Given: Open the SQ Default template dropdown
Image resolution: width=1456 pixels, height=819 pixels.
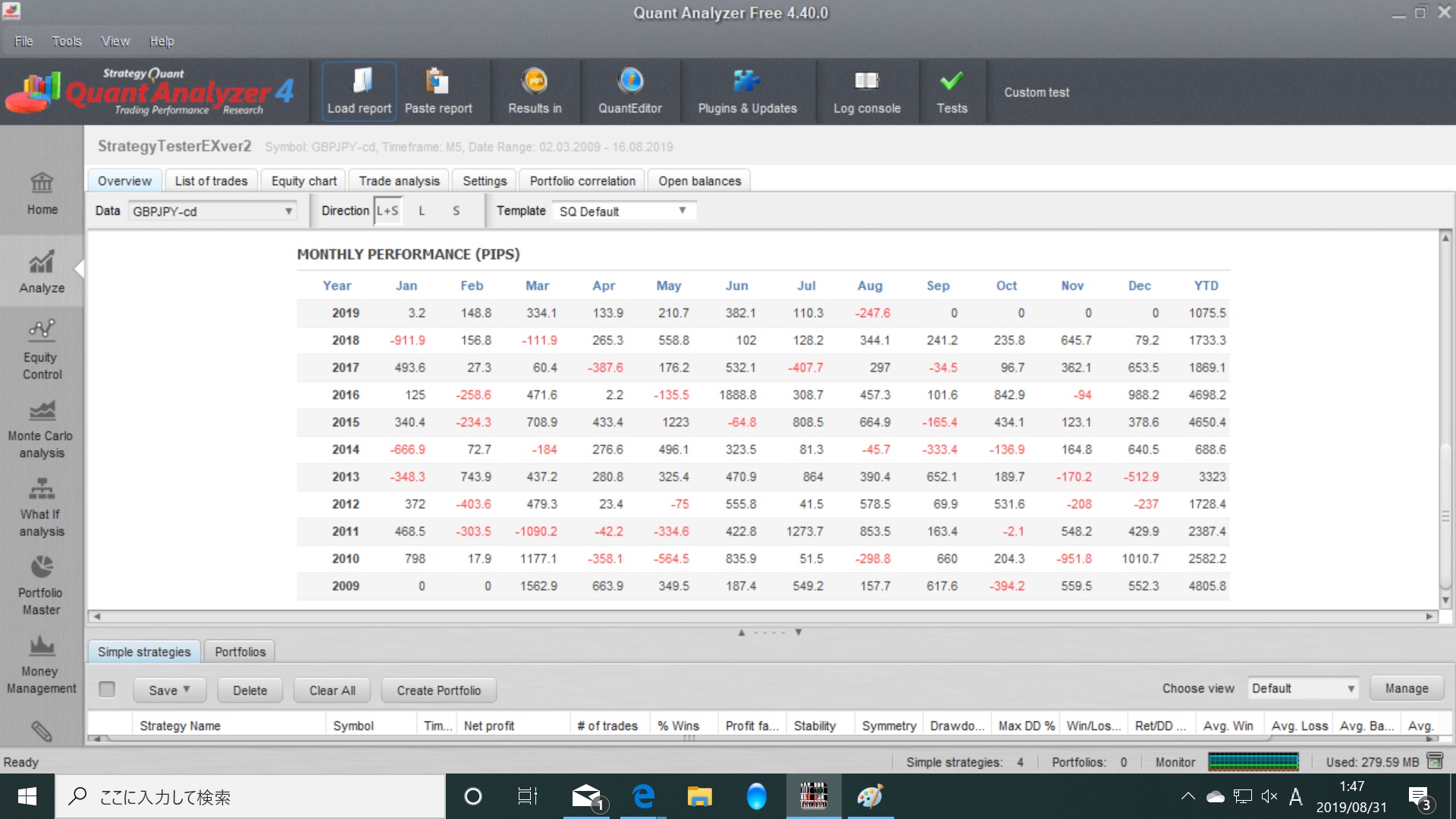Looking at the screenshot, I should pyautogui.click(x=623, y=212).
